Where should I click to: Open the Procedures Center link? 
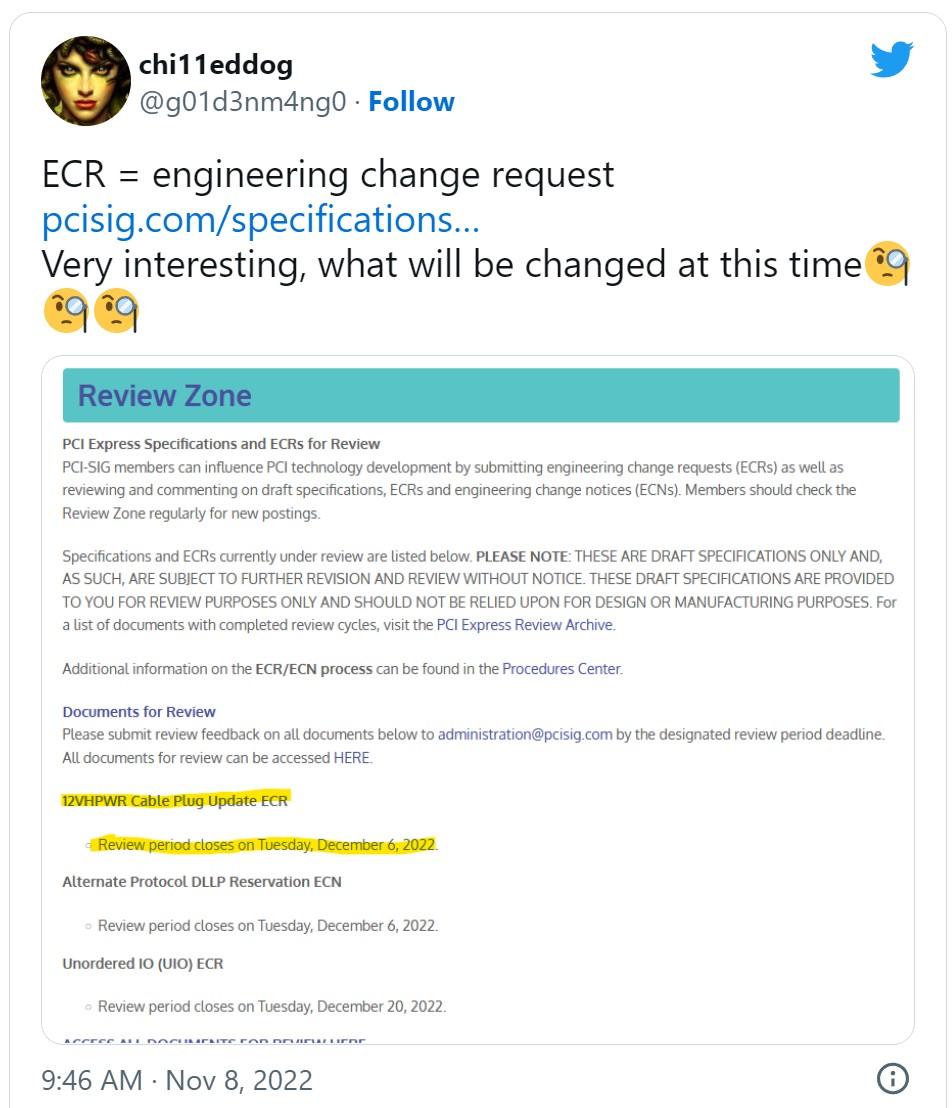click(561, 669)
